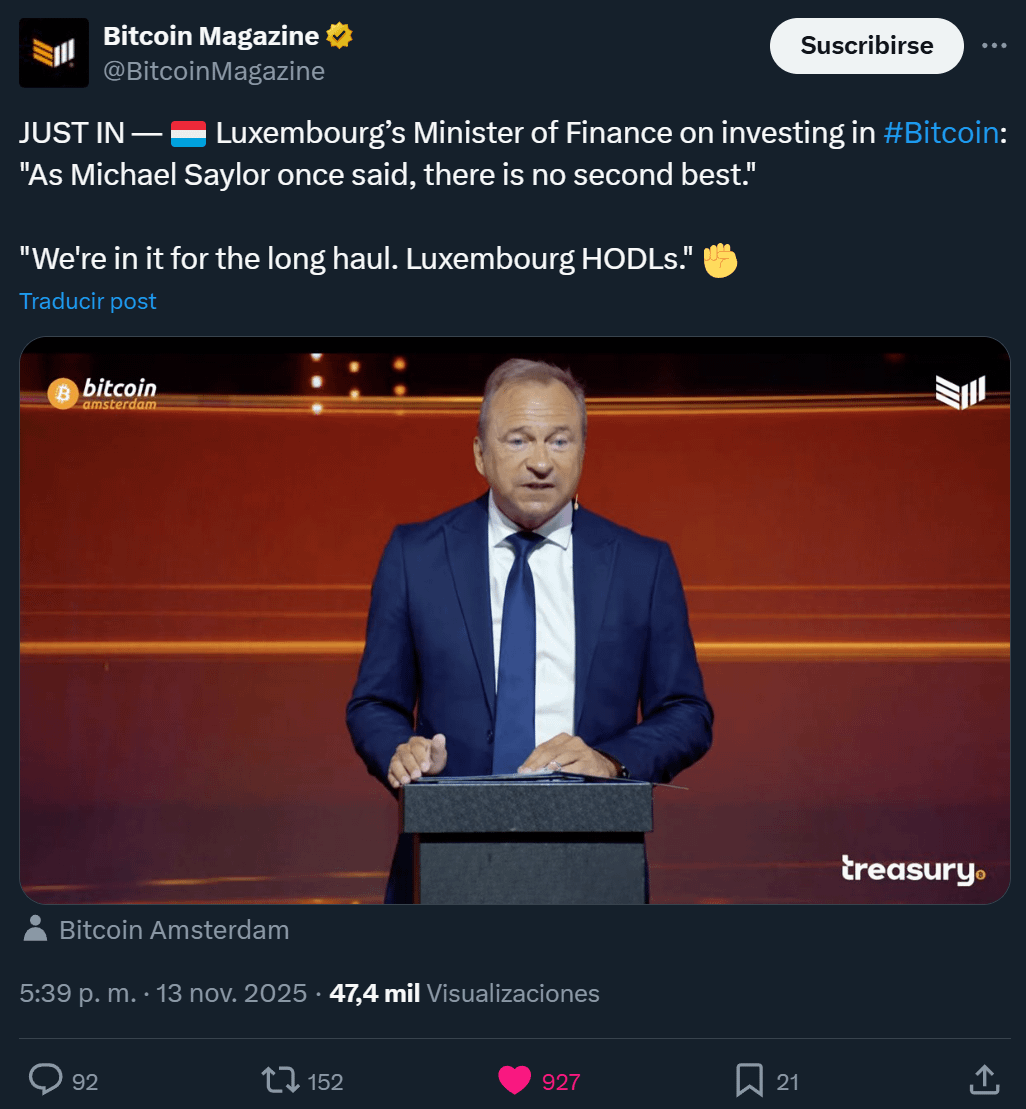Click the gold verified badge

[340, 37]
